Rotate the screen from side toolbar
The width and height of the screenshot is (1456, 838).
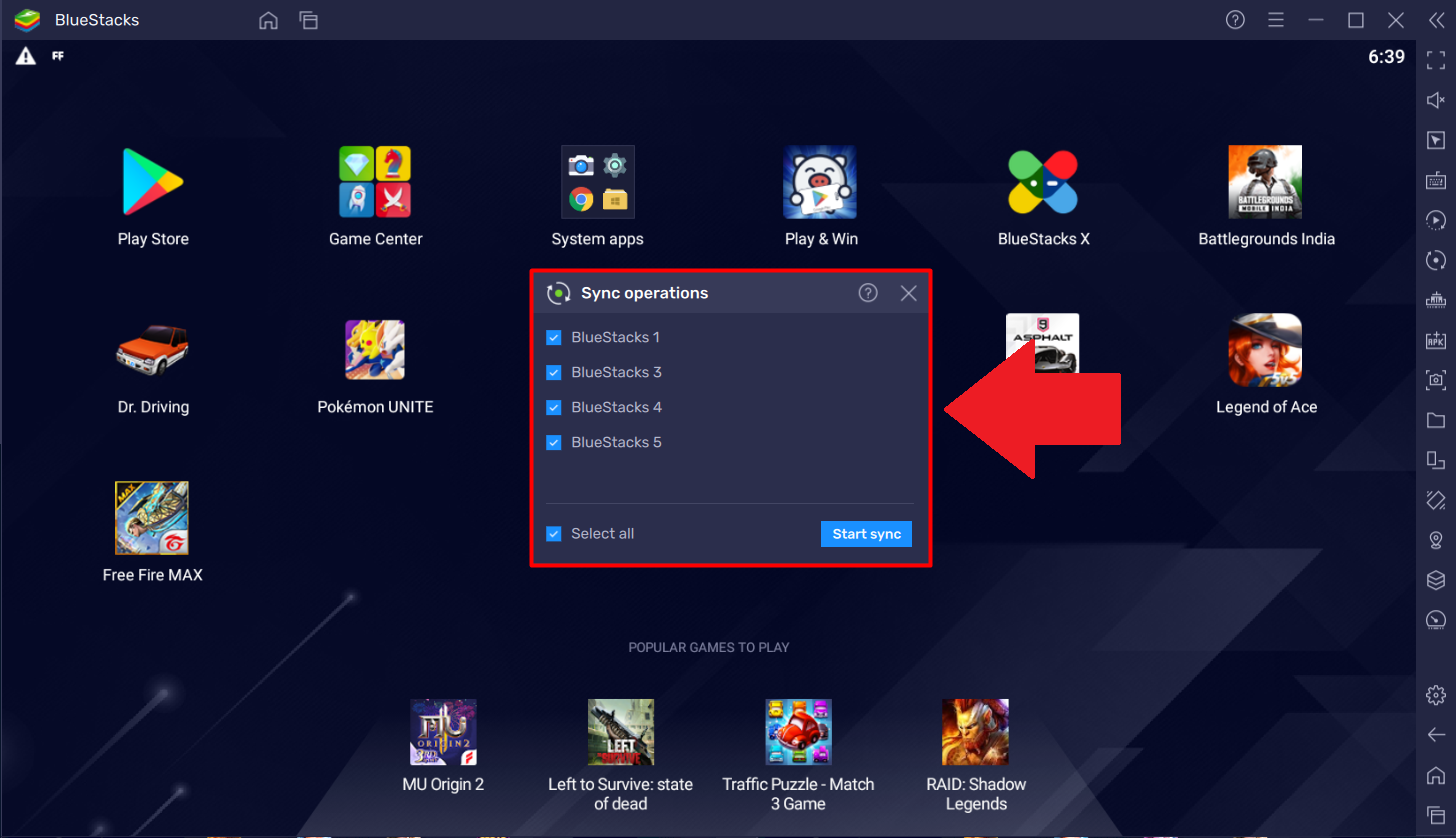[1436, 500]
